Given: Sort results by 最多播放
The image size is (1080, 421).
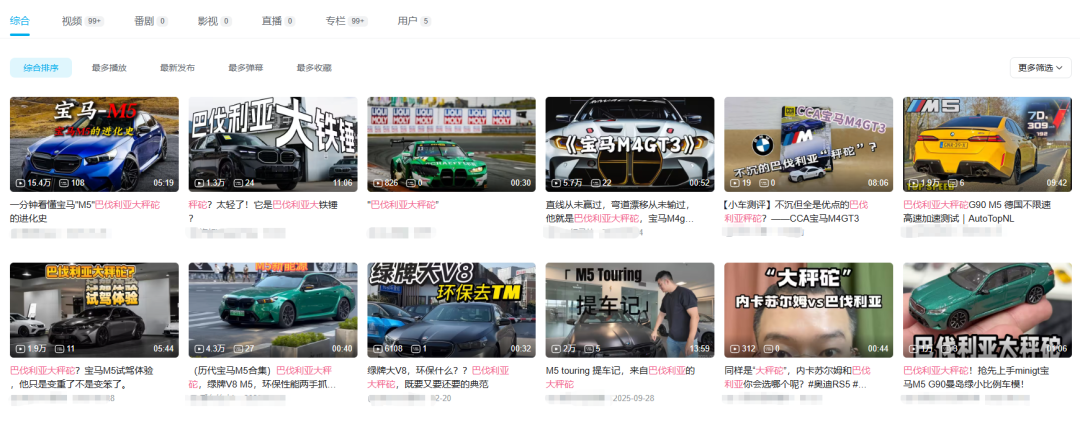Looking at the screenshot, I should (109, 68).
